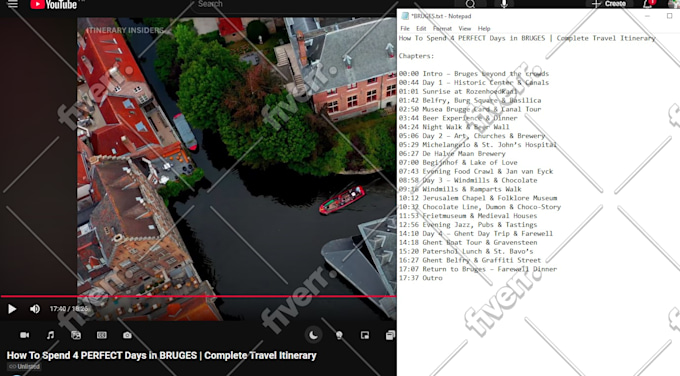Viewport: 680px width, 376px height.
Task: Open the Format menu in Notepad
Action: (442, 29)
